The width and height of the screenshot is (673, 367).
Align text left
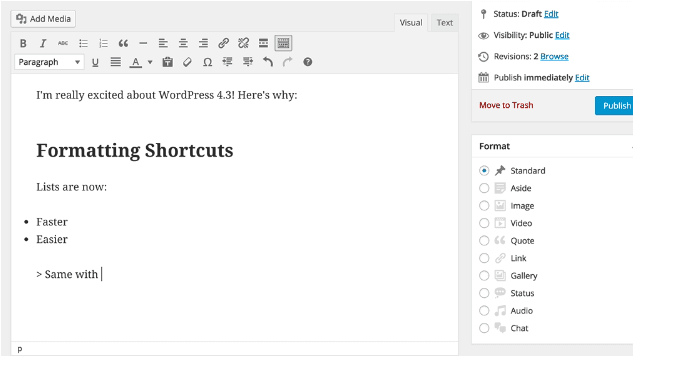coord(163,43)
